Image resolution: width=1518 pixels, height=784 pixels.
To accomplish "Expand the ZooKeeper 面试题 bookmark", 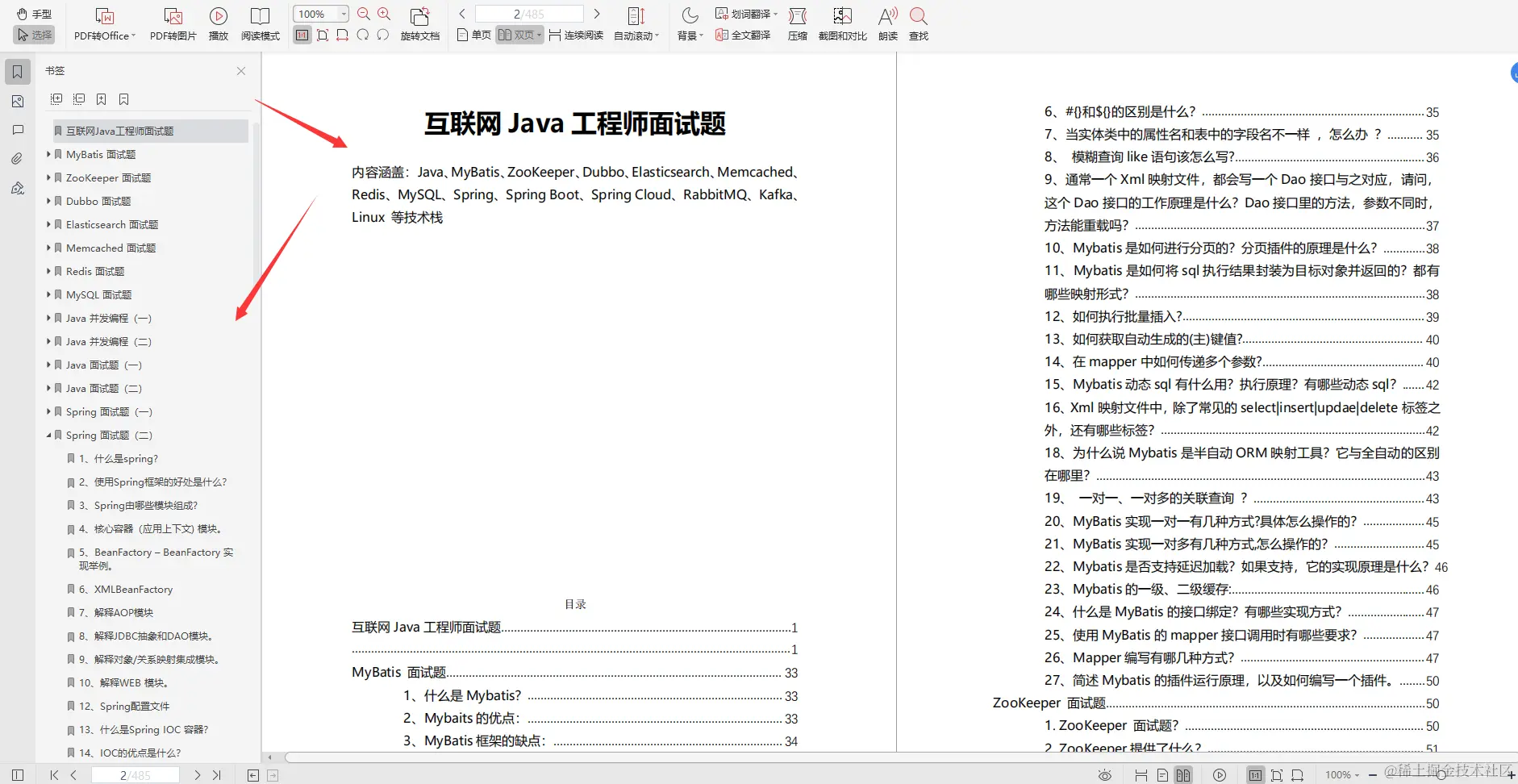I will click(x=48, y=177).
